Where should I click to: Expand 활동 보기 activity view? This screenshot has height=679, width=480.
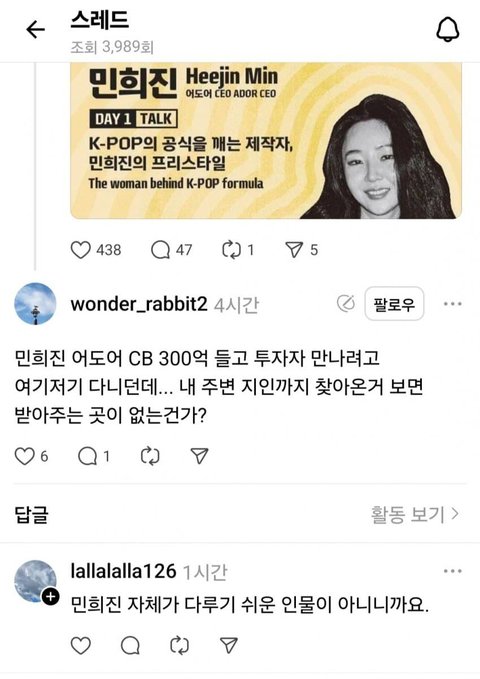tap(415, 514)
